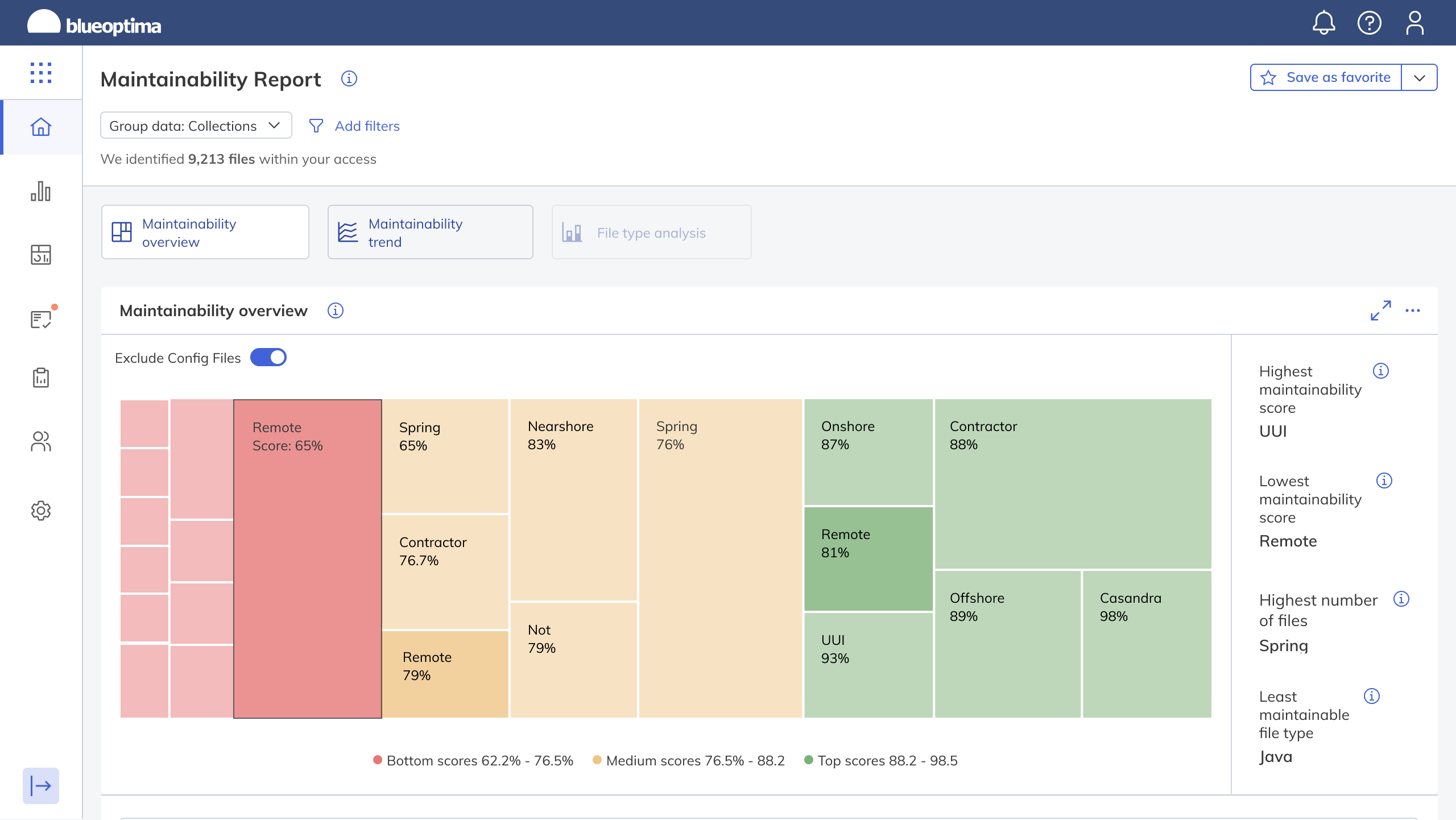This screenshot has height=820, width=1456.
Task: Click the star icon in Save as favorite
Action: click(x=1268, y=78)
